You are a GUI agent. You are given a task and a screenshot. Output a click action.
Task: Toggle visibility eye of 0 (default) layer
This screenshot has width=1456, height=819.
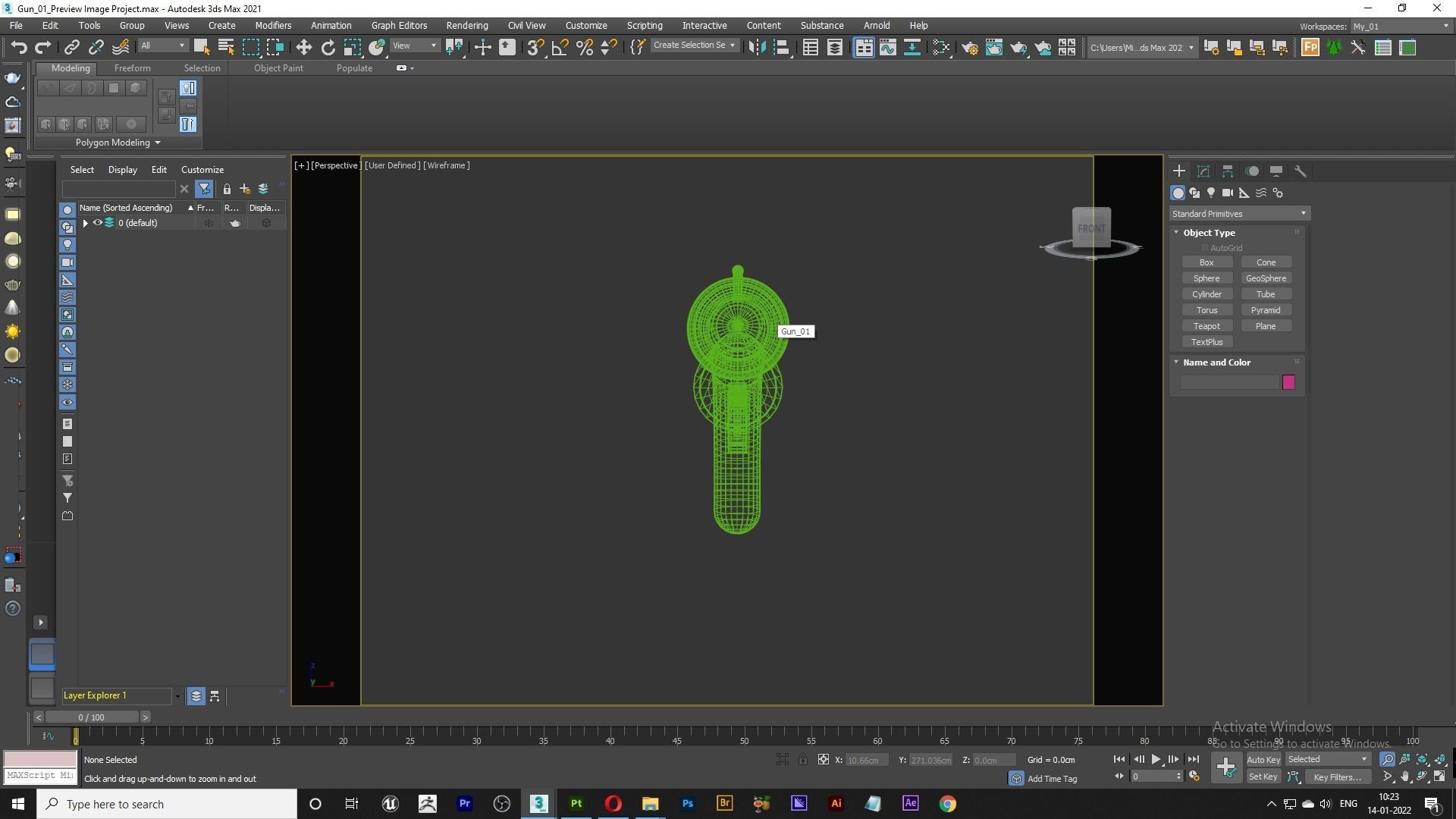pos(98,223)
